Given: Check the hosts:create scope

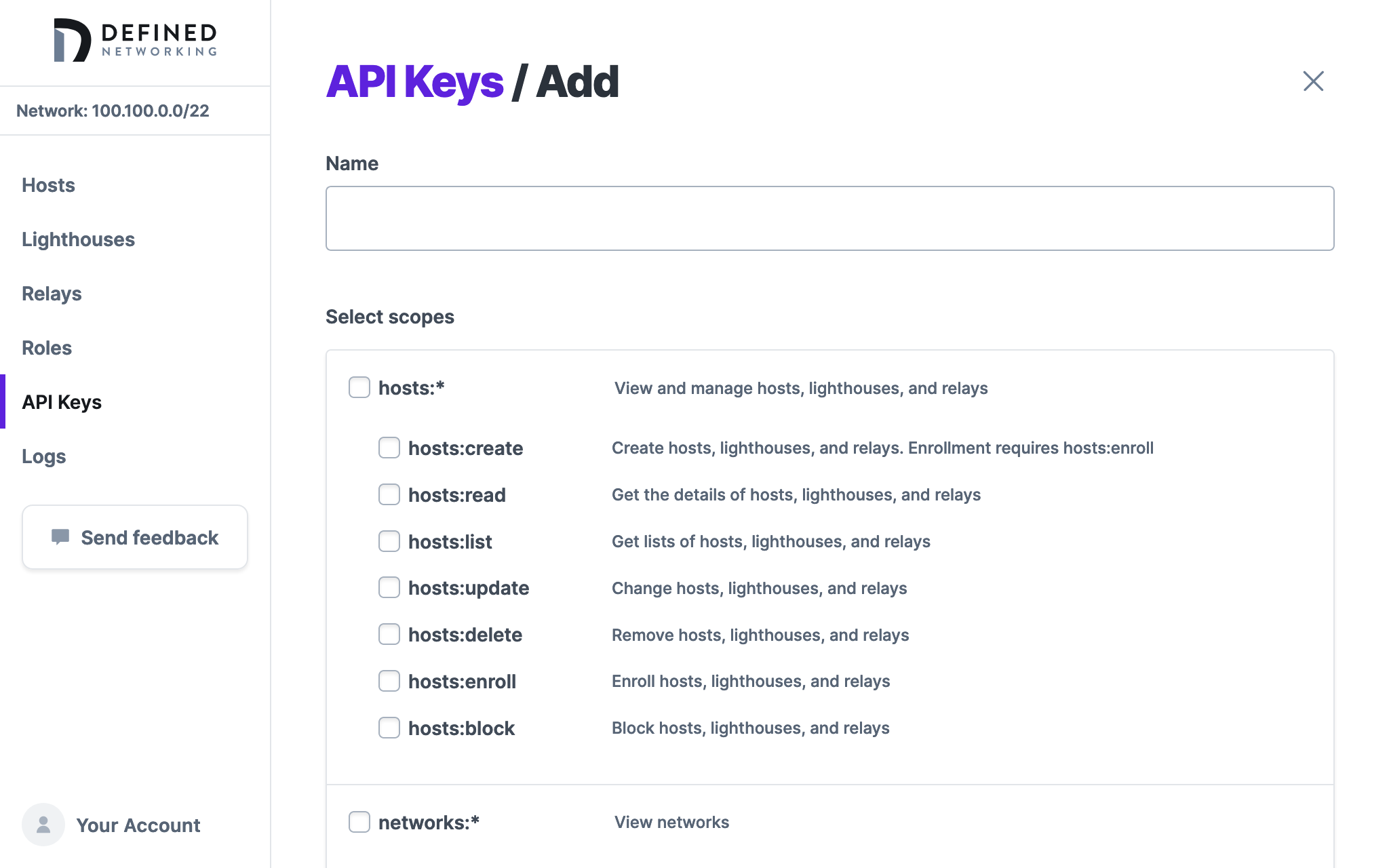Looking at the screenshot, I should click(x=389, y=448).
